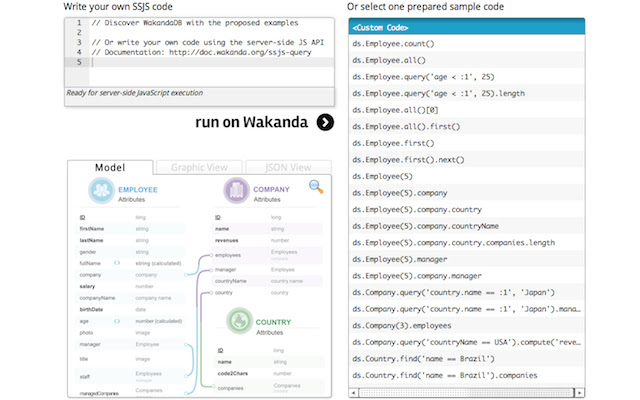Select Brazil .companies sample code
This screenshot has height=400, width=640.
(x=467, y=376)
